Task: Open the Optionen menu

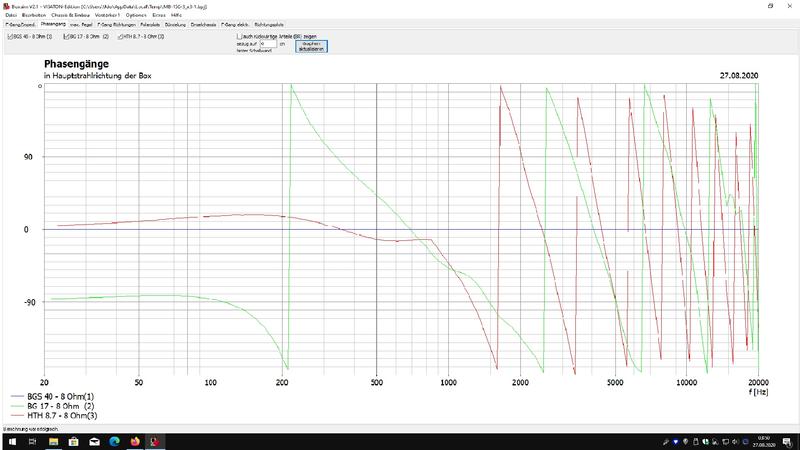Action: 137,15
